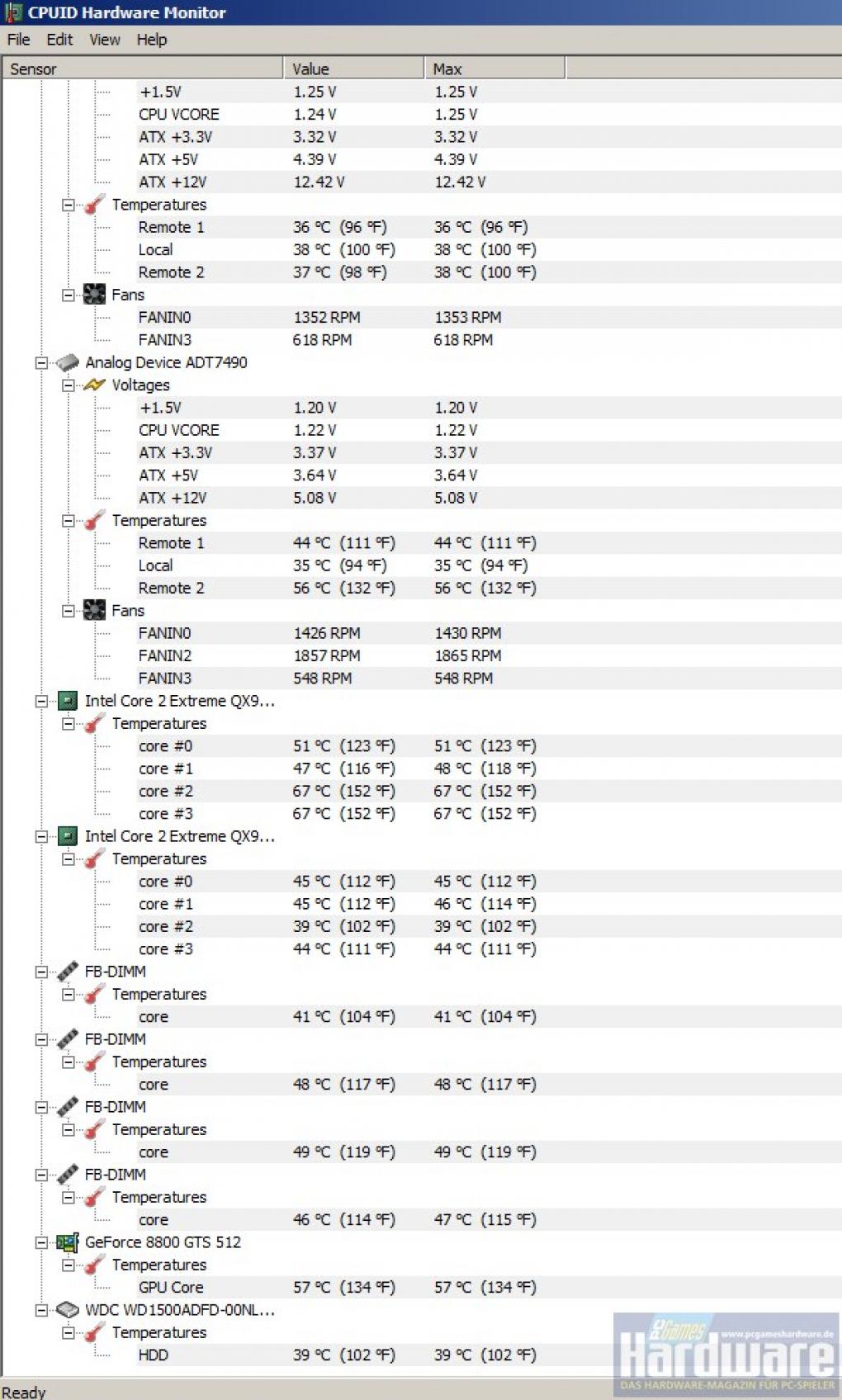The height and width of the screenshot is (1400, 842).
Task: Open the Edit menu
Action: tap(59, 40)
